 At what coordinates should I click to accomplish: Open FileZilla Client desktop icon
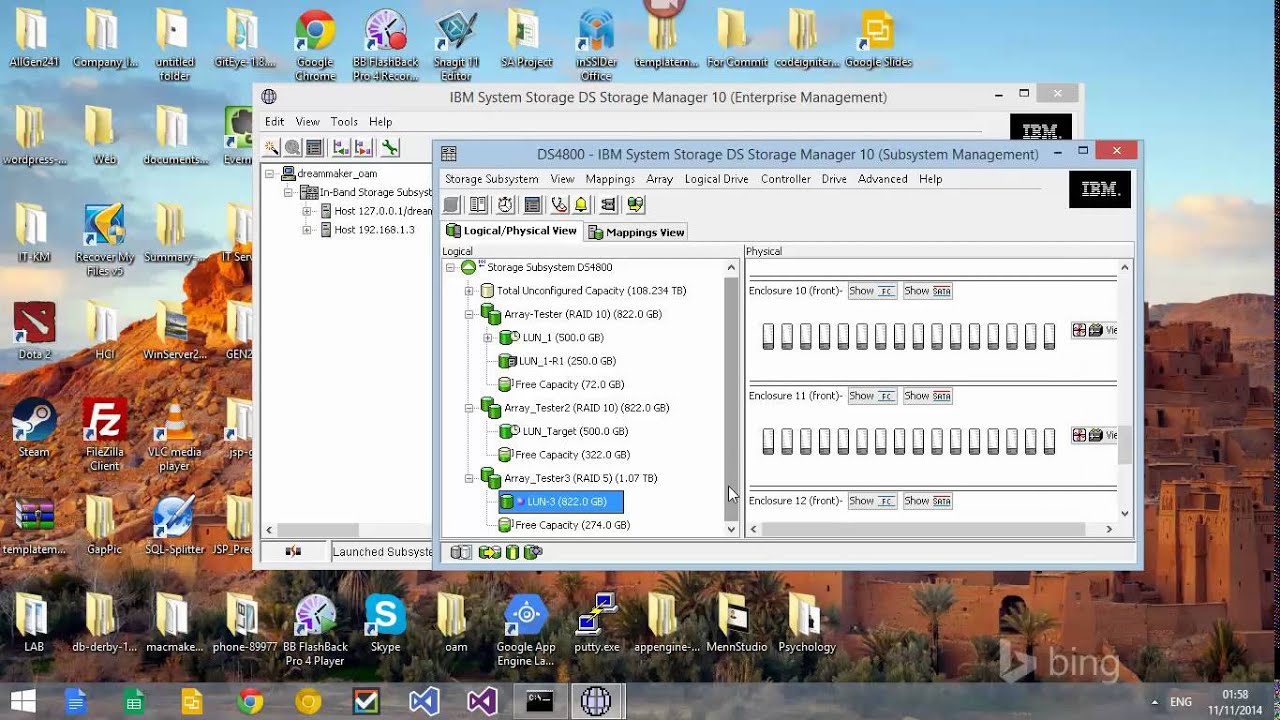tap(104, 435)
